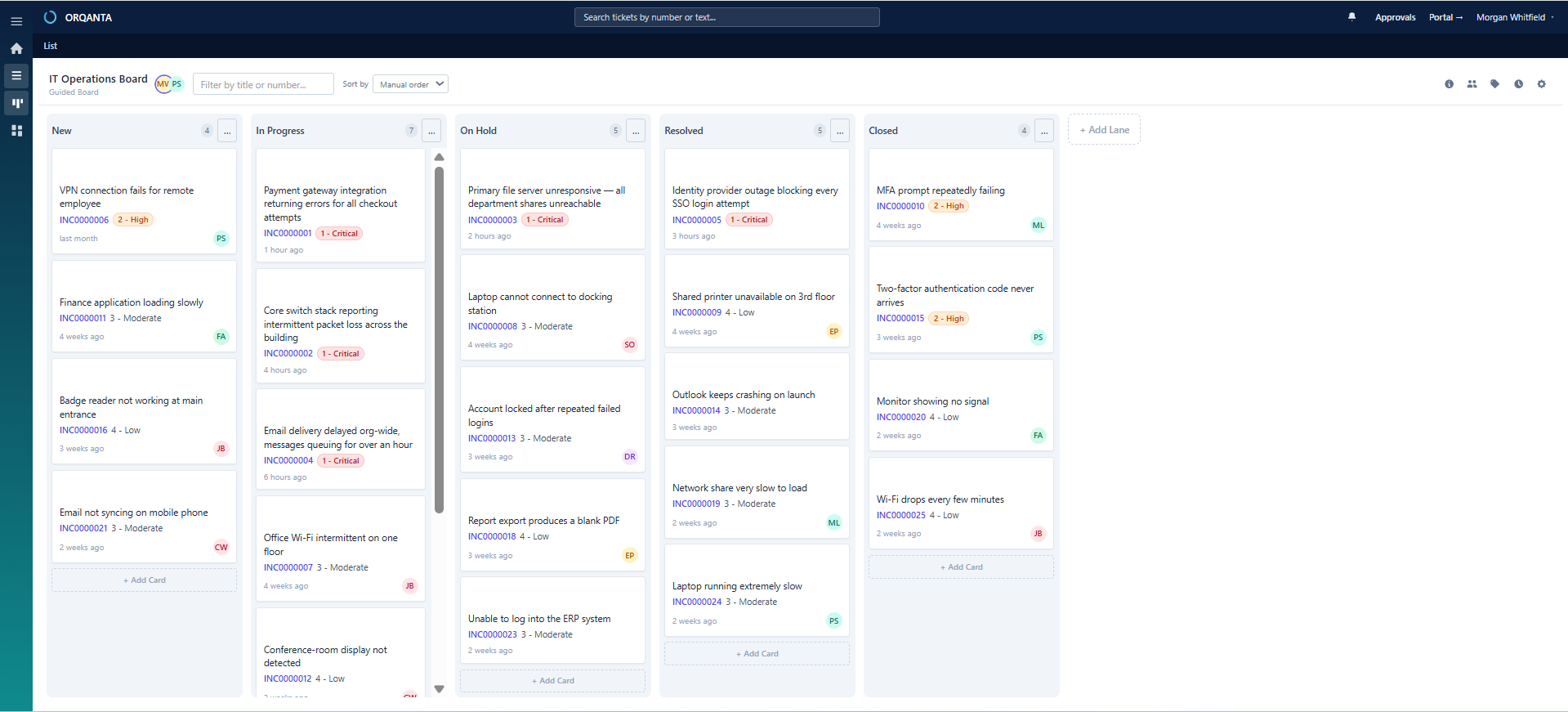Select the board view sidebar icon
The image size is (1568, 712).
pos(16,103)
